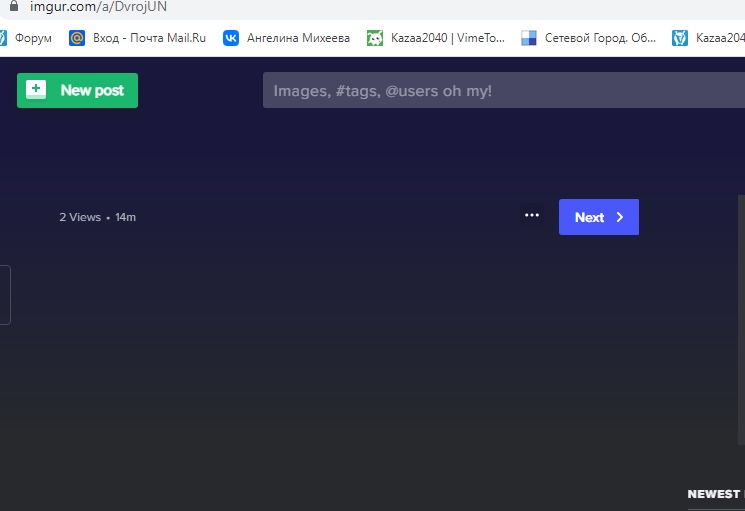Click the chevron arrow on Next button
The image size is (745, 511).
[x=620, y=217]
